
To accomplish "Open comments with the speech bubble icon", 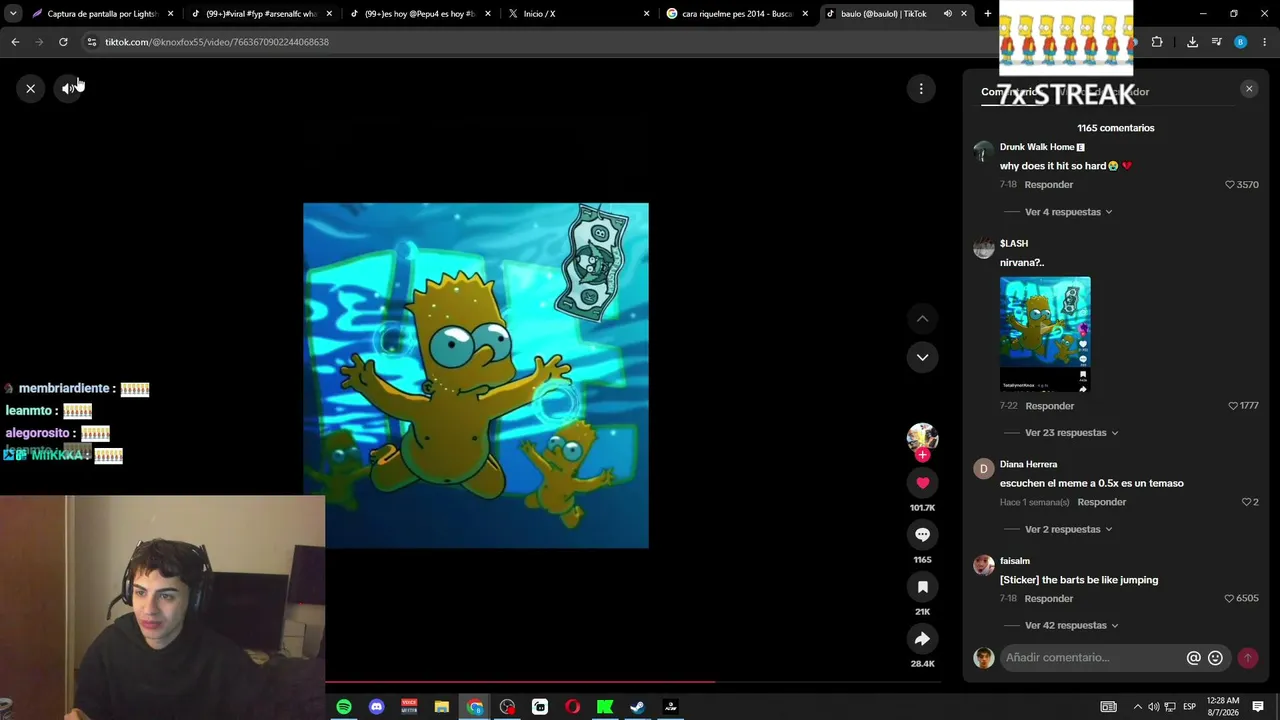I will click(922, 535).
